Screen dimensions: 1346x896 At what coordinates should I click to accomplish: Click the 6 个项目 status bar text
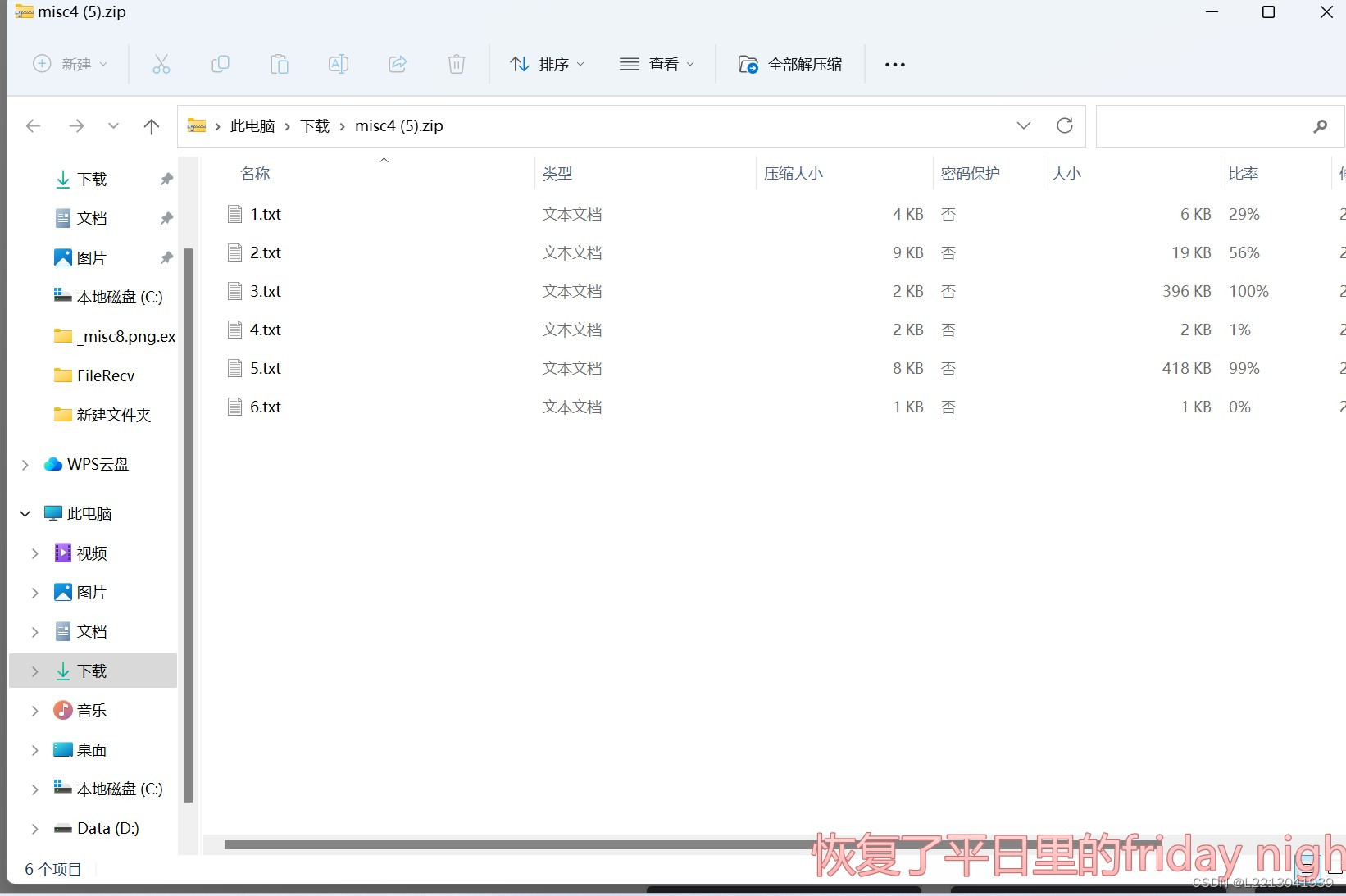pyautogui.click(x=53, y=869)
